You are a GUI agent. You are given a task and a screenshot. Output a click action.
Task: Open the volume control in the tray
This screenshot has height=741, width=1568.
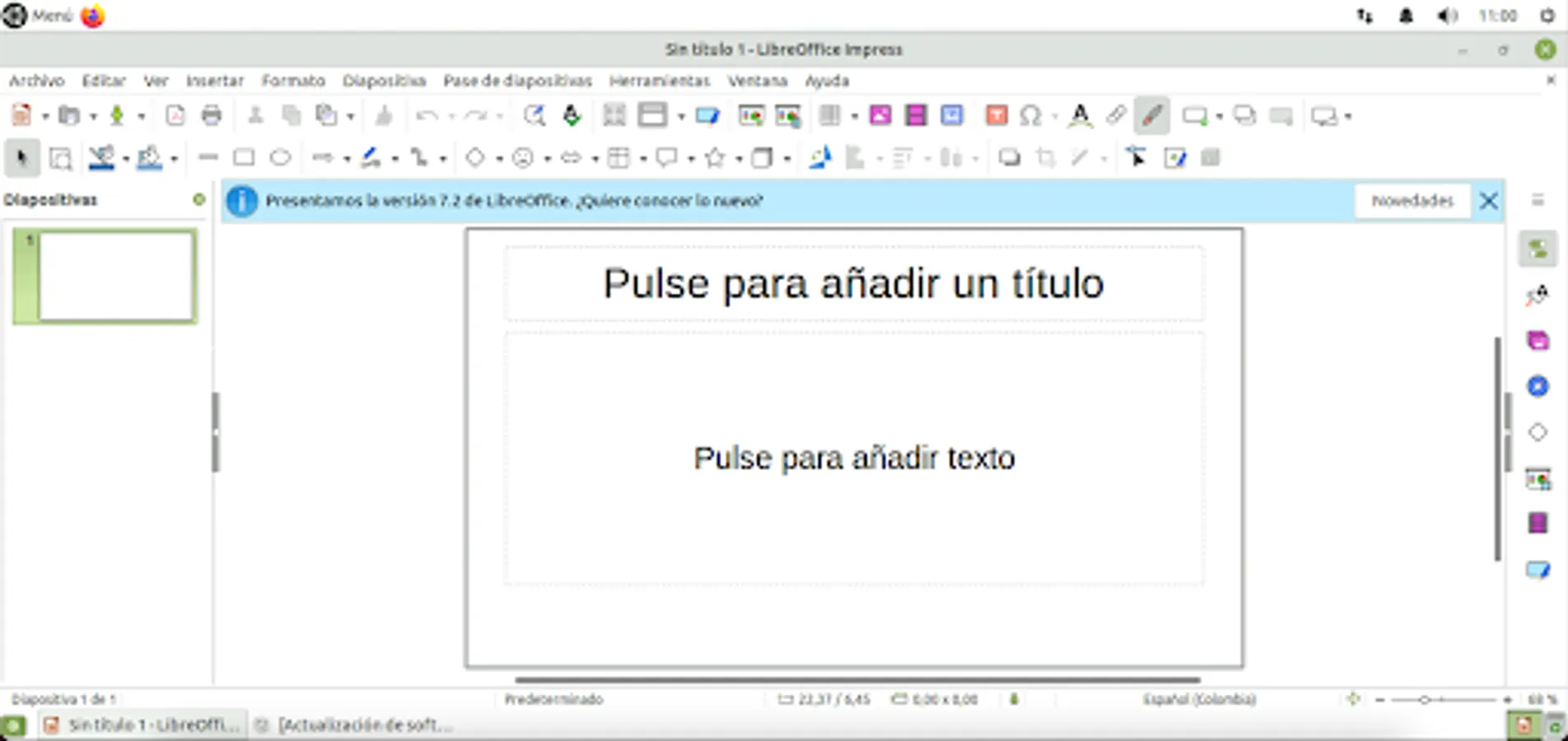click(1447, 16)
